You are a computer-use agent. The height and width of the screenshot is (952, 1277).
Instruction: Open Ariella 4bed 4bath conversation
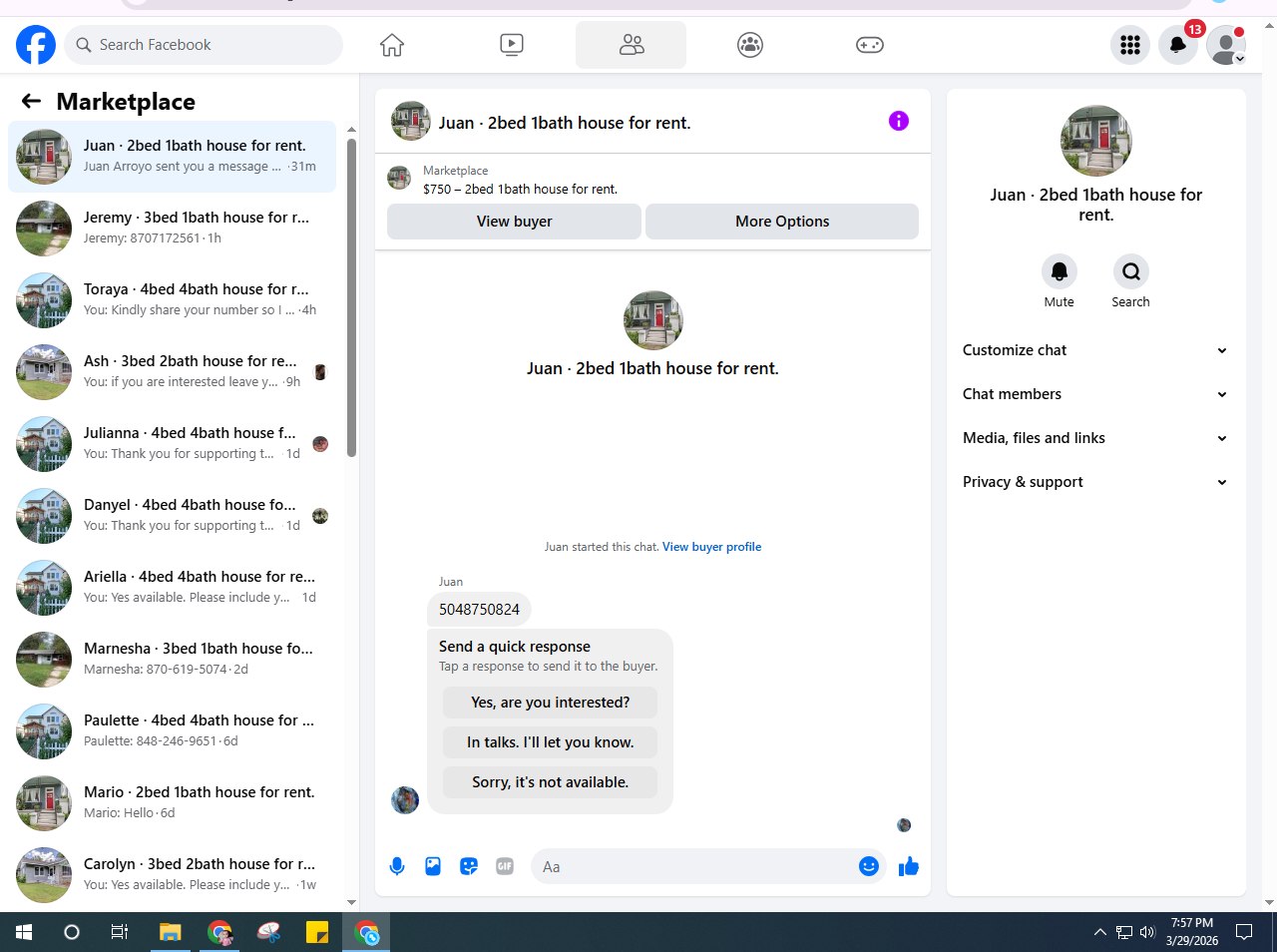coord(172,588)
